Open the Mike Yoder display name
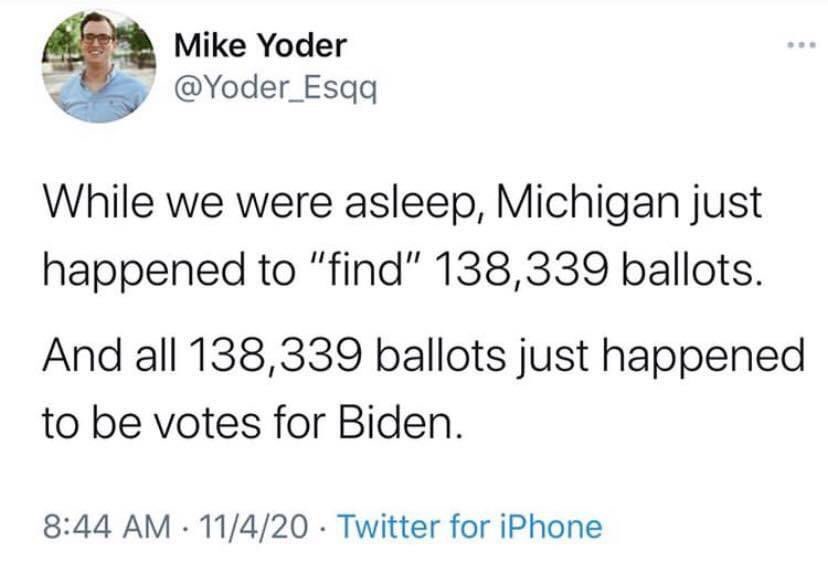This screenshot has width=828, height=568. point(260,45)
